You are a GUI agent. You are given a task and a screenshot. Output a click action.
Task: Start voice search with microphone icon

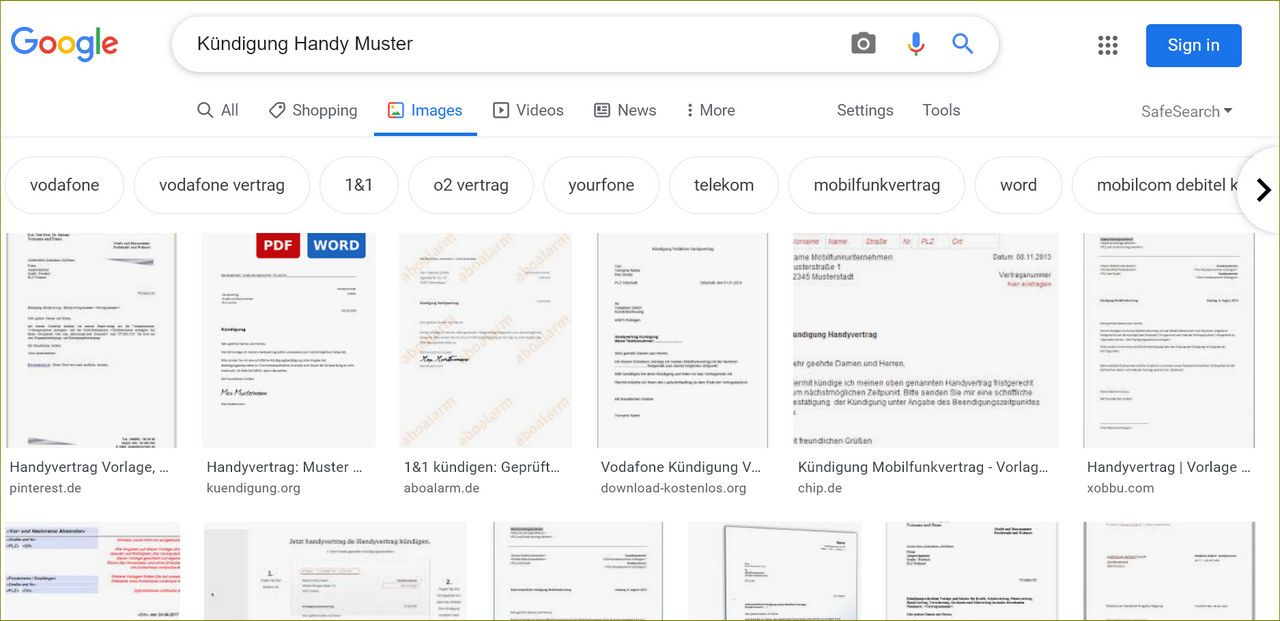[x=915, y=44]
